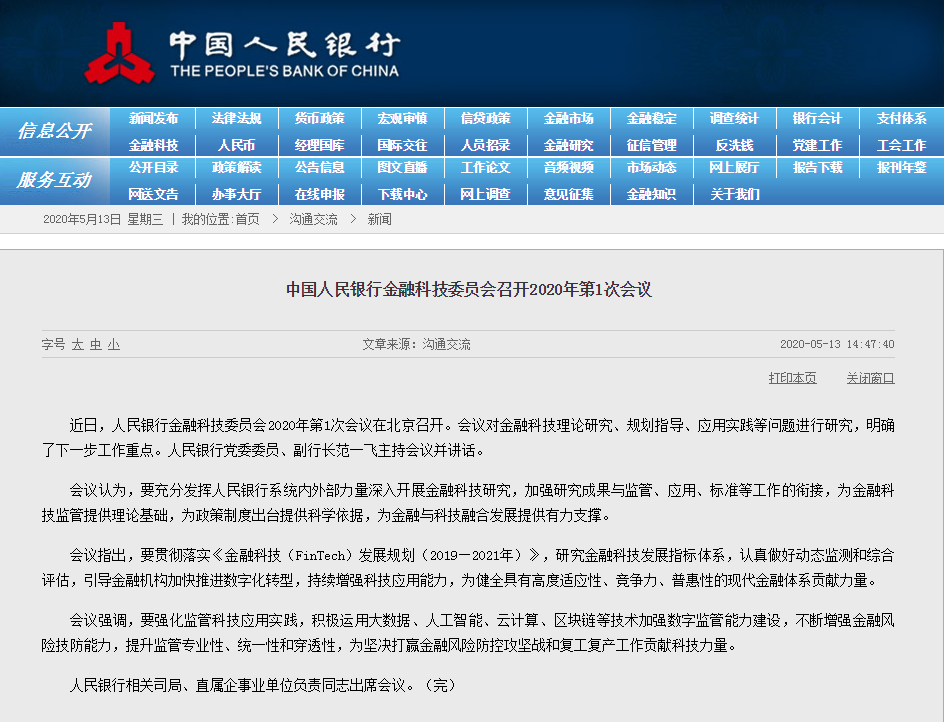Select 网上调查 navigation item
948x722 pixels.
(485, 194)
